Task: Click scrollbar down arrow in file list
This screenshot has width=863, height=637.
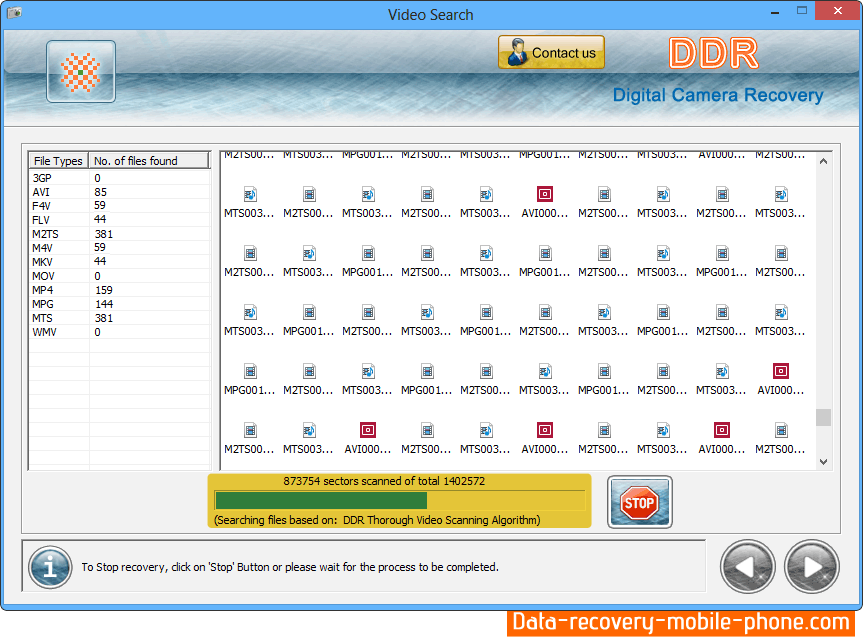Action: [823, 462]
